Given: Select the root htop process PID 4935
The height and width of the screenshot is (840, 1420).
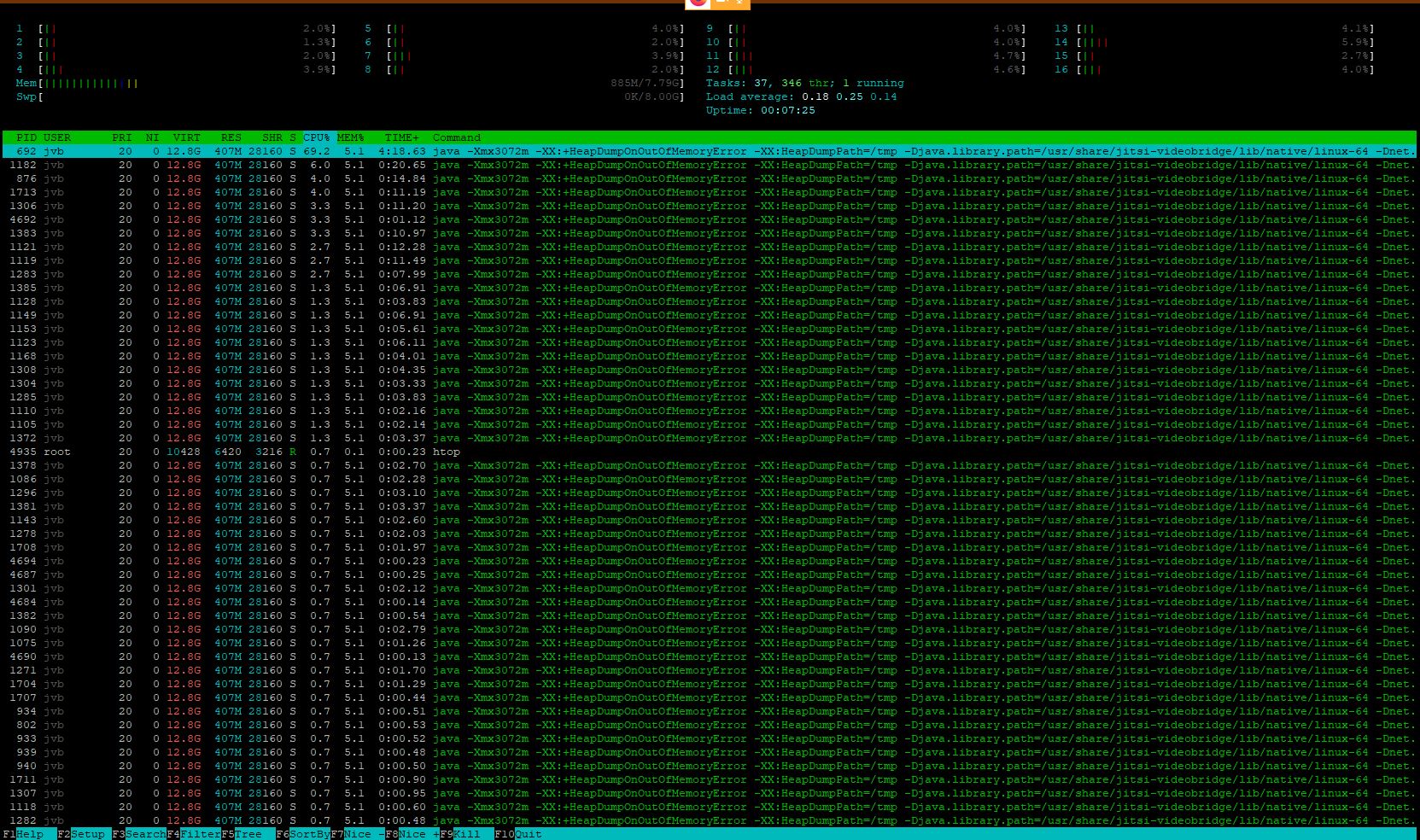Looking at the screenshot, I should [710, 452].
